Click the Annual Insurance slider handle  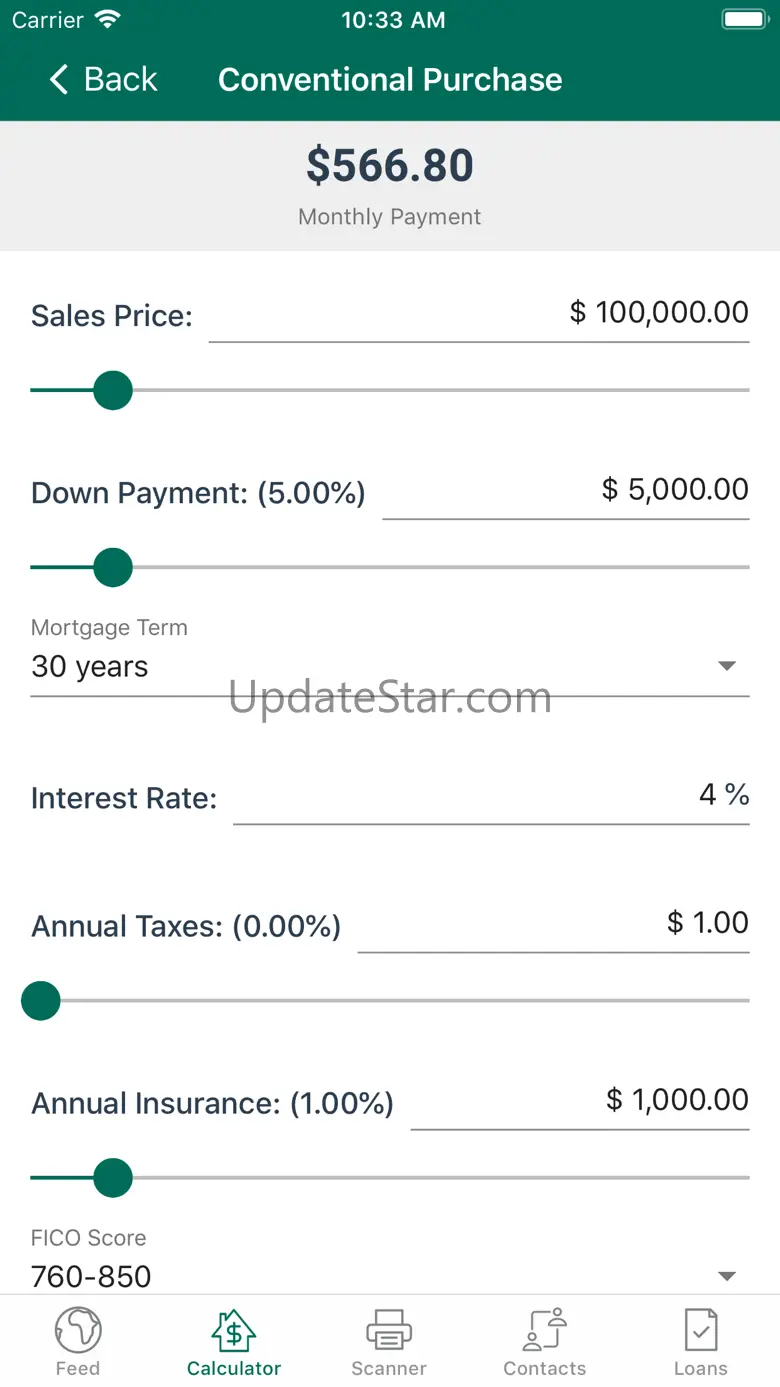click(x=113, y=1178)
